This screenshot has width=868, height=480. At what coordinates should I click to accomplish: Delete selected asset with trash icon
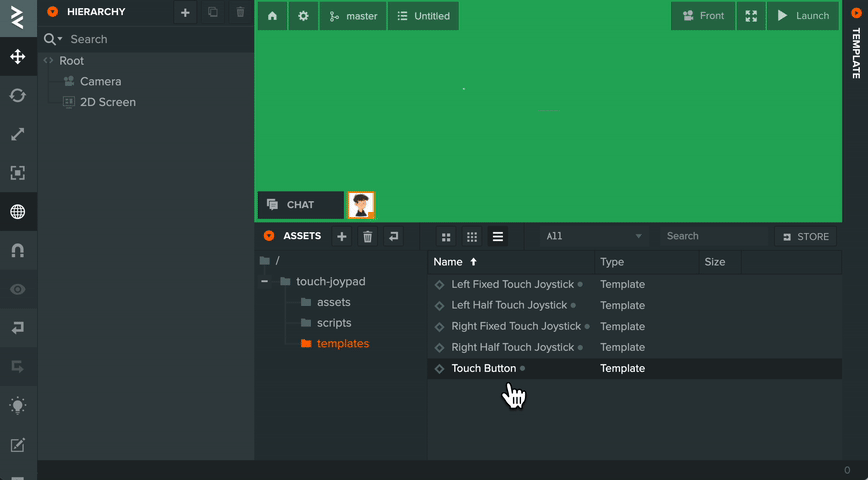(368, 236)
